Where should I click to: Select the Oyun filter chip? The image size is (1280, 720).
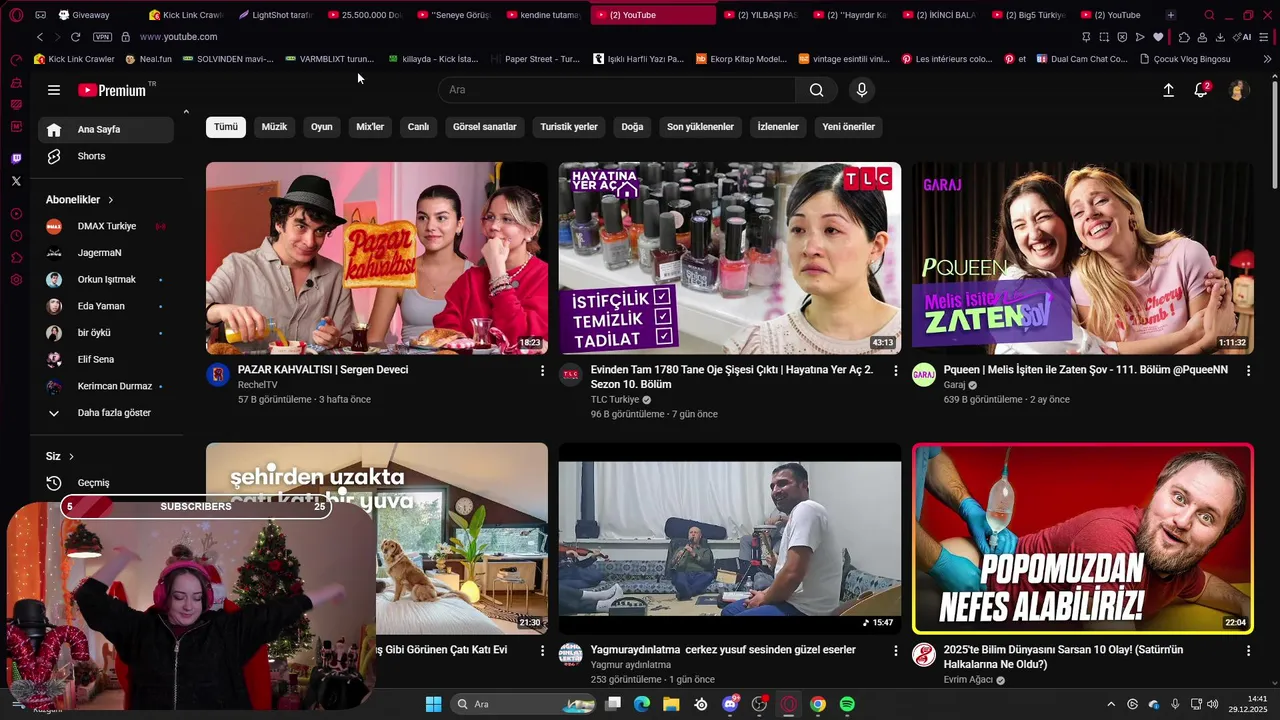321,127
